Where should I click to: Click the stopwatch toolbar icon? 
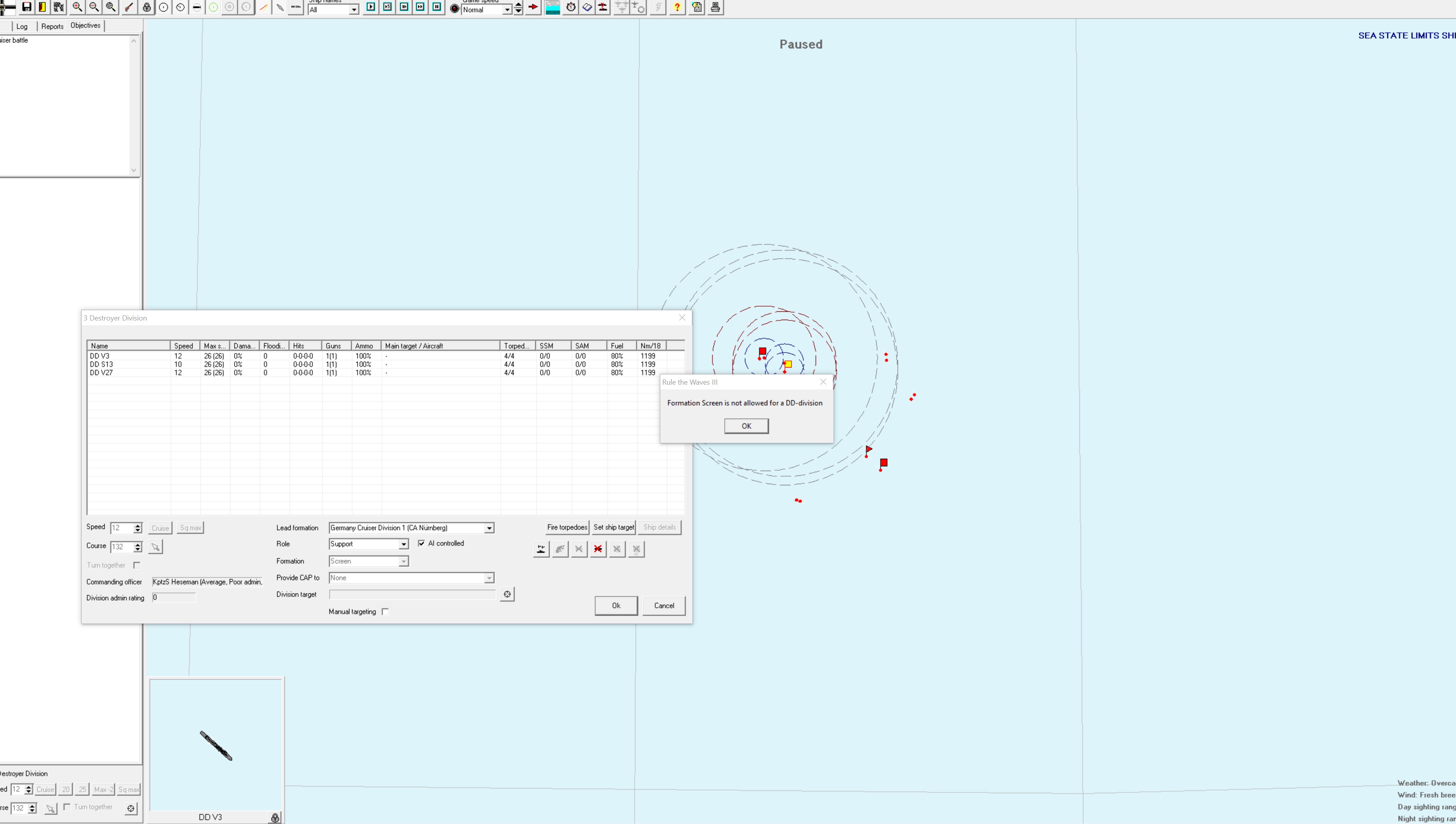coord(571,8)
